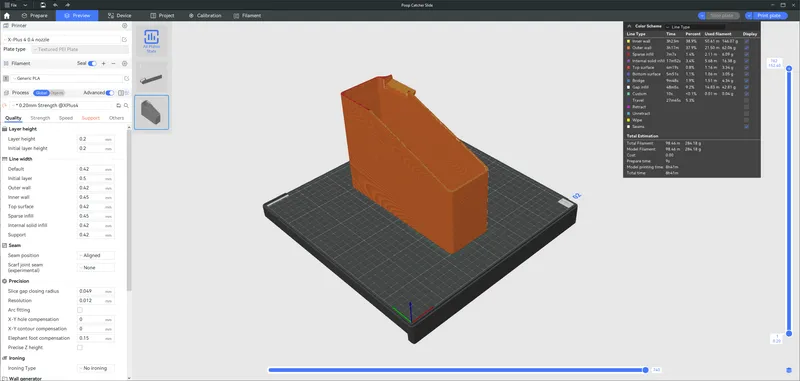
Task: Click the Layer height section icon
Action: pos(5,129)
